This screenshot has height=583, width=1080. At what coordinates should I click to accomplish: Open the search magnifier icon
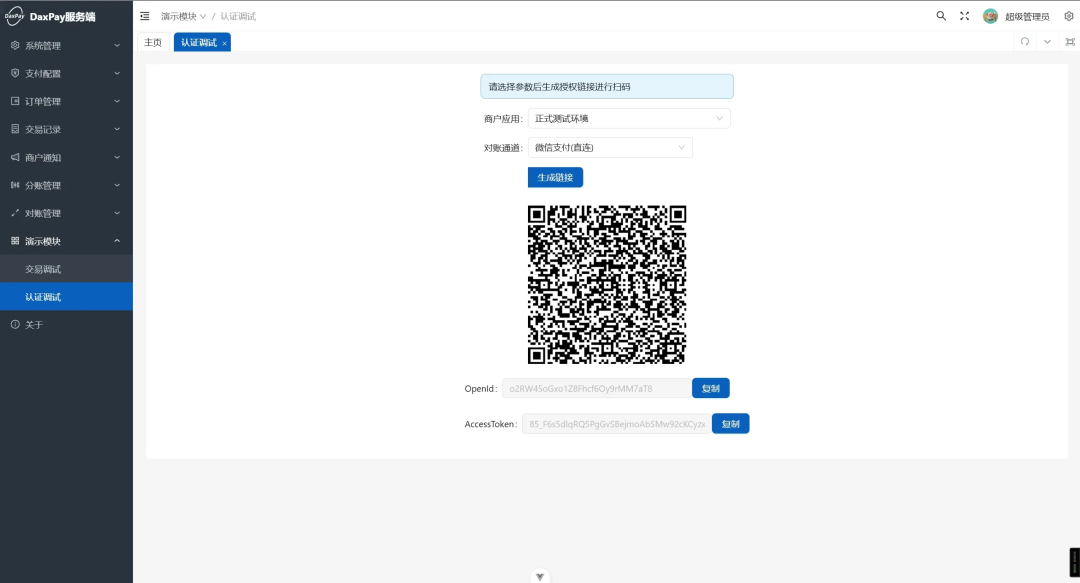941,16
